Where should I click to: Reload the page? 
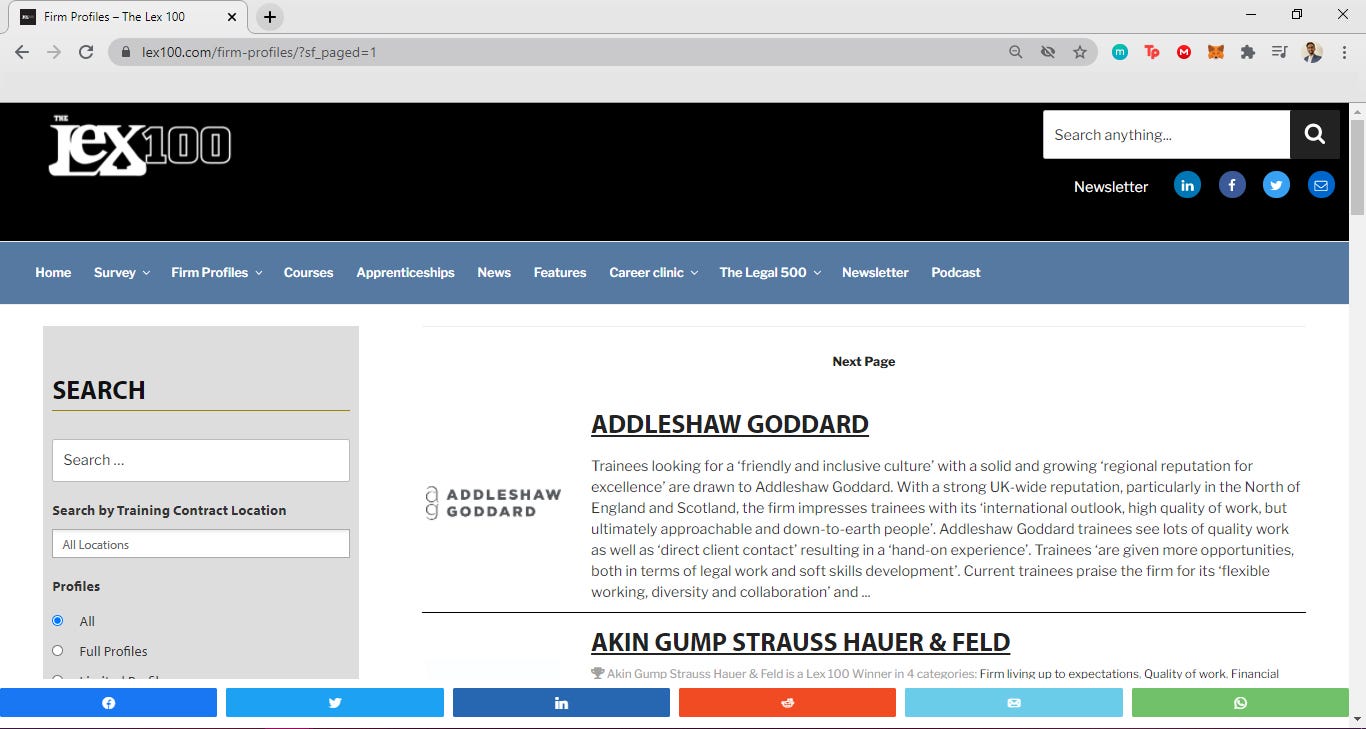coord(86,52)
